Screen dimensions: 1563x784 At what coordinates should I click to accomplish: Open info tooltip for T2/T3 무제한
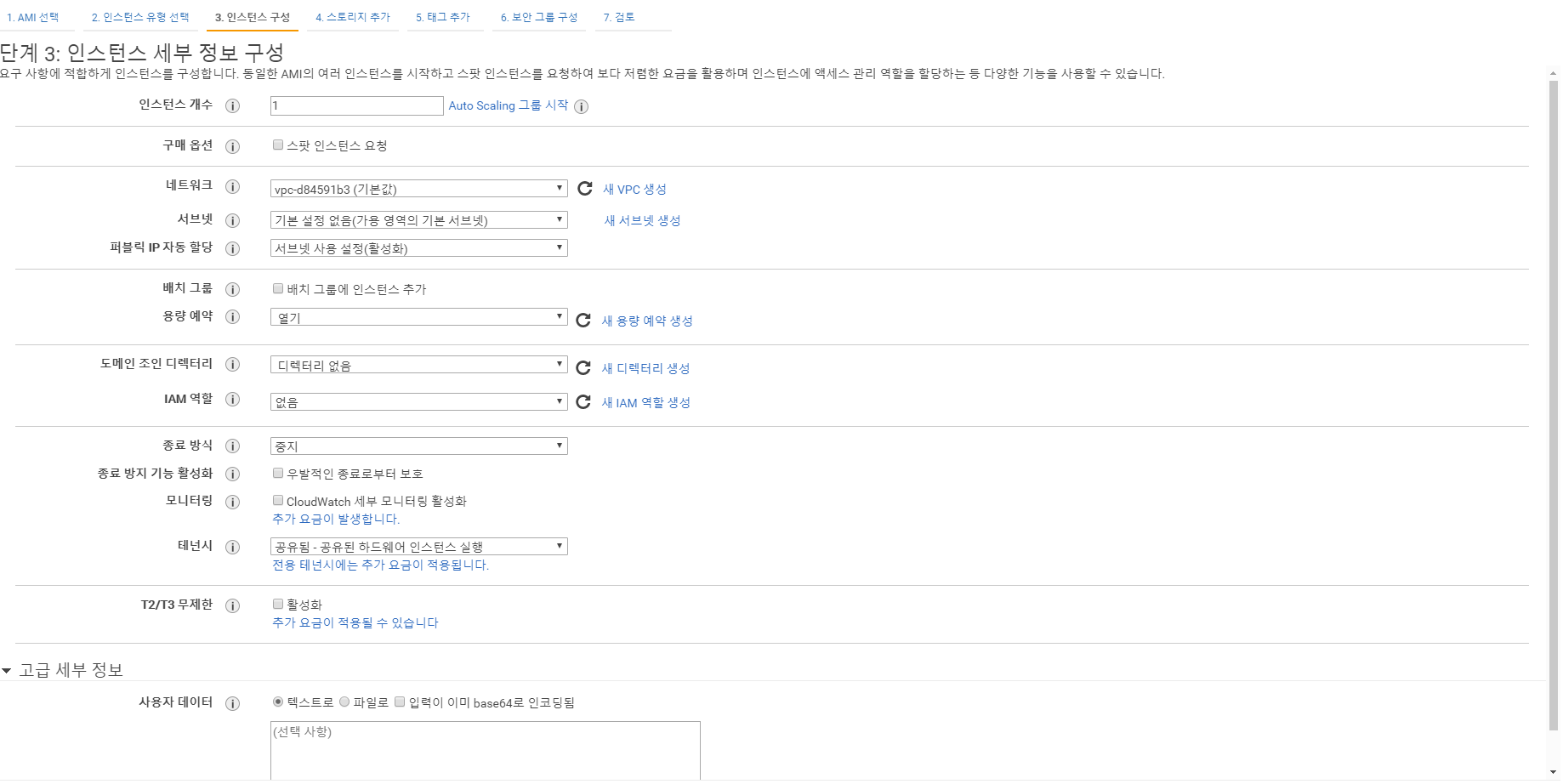(x=232, y=605)
